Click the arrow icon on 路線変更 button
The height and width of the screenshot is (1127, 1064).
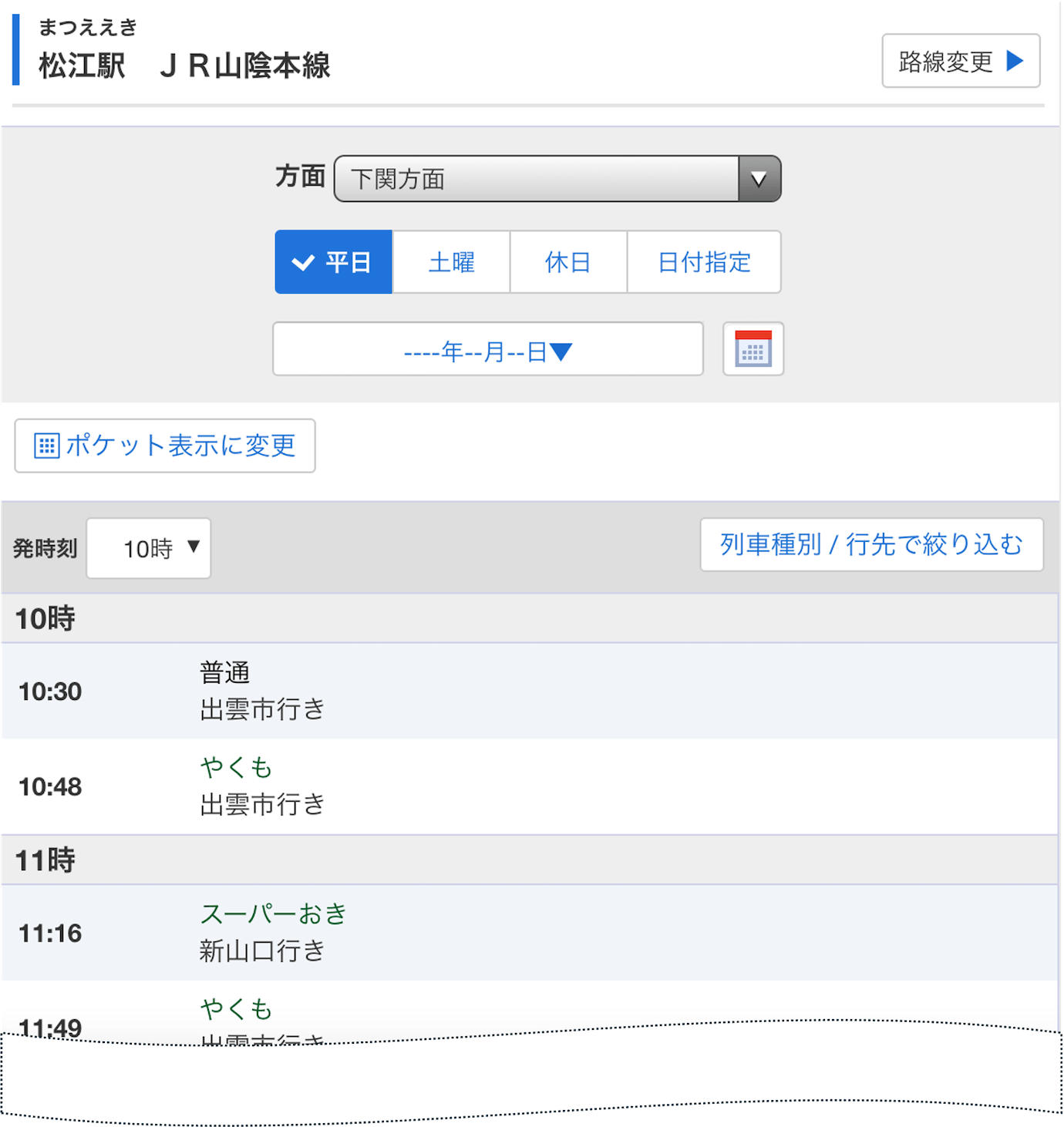[1016, 62]
